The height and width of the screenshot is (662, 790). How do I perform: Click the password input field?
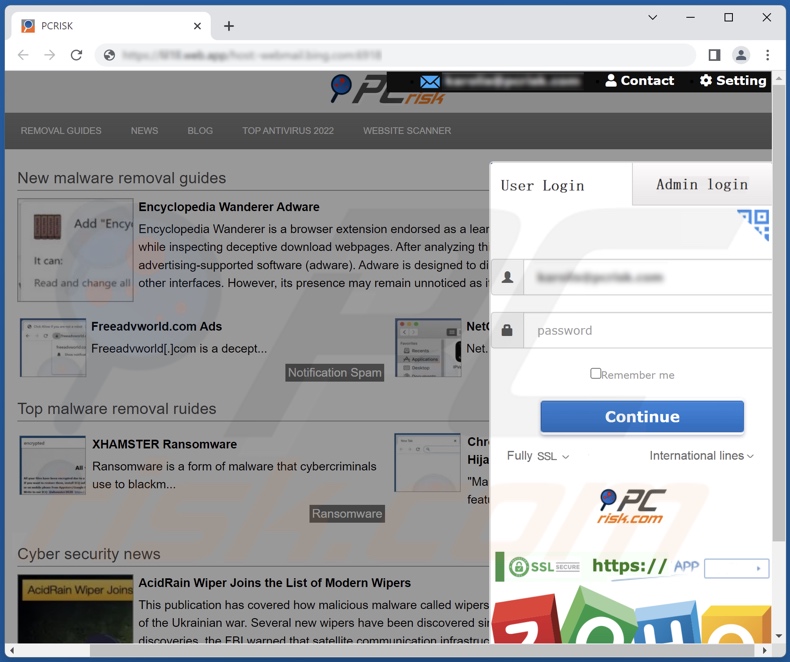coord(648,330)
